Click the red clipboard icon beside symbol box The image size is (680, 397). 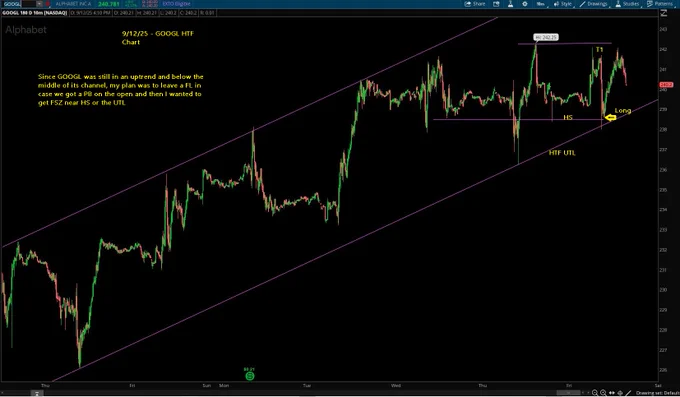point(47,4)
